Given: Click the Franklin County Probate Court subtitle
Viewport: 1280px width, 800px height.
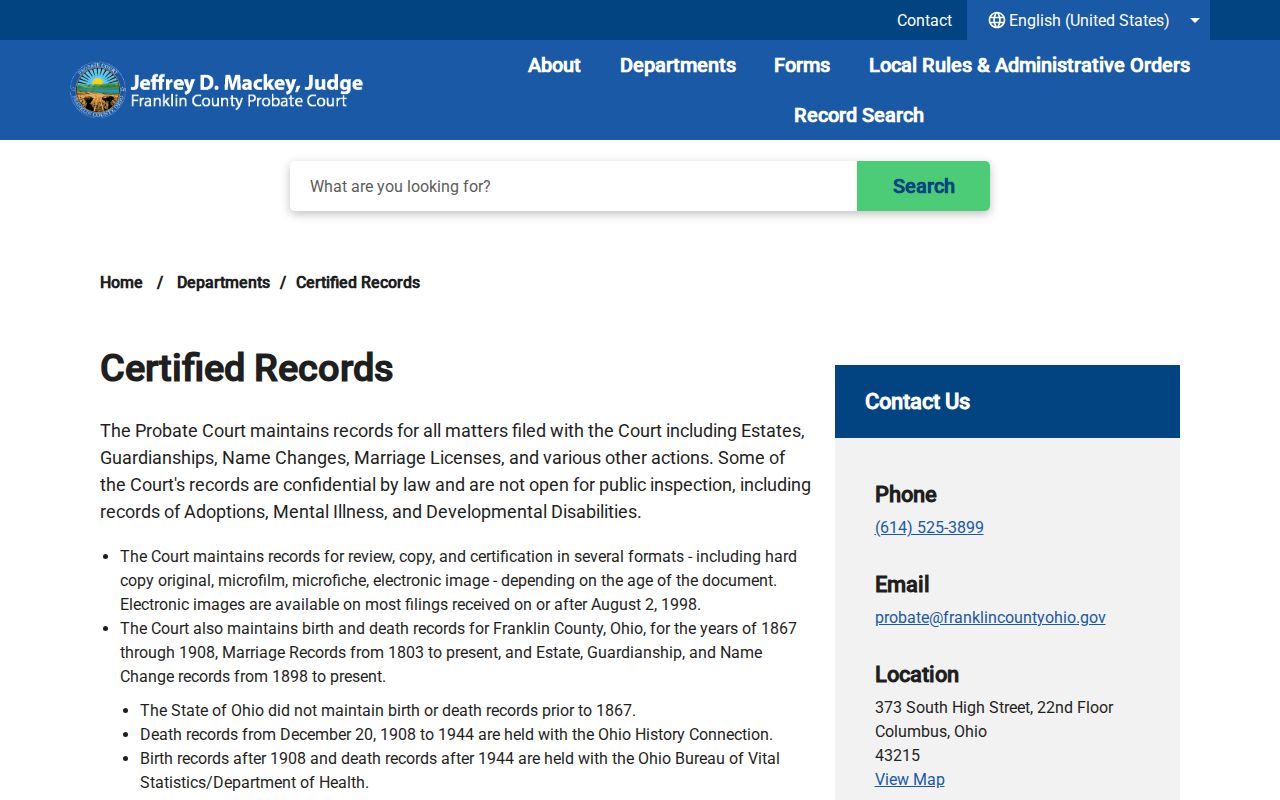Looking at the screenshot, I should (238, 101).
